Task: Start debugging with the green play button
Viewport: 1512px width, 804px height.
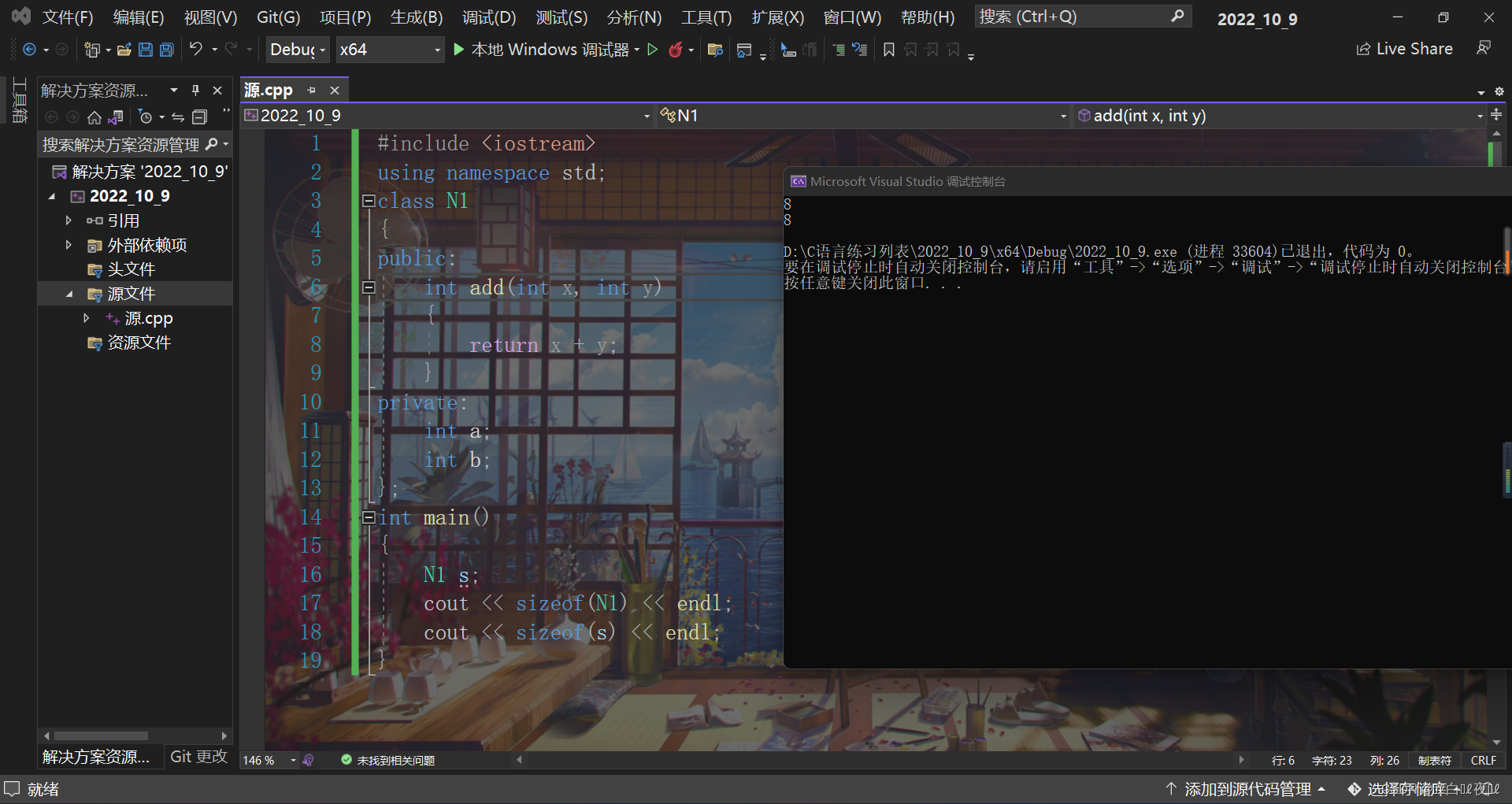Action: 458,50
